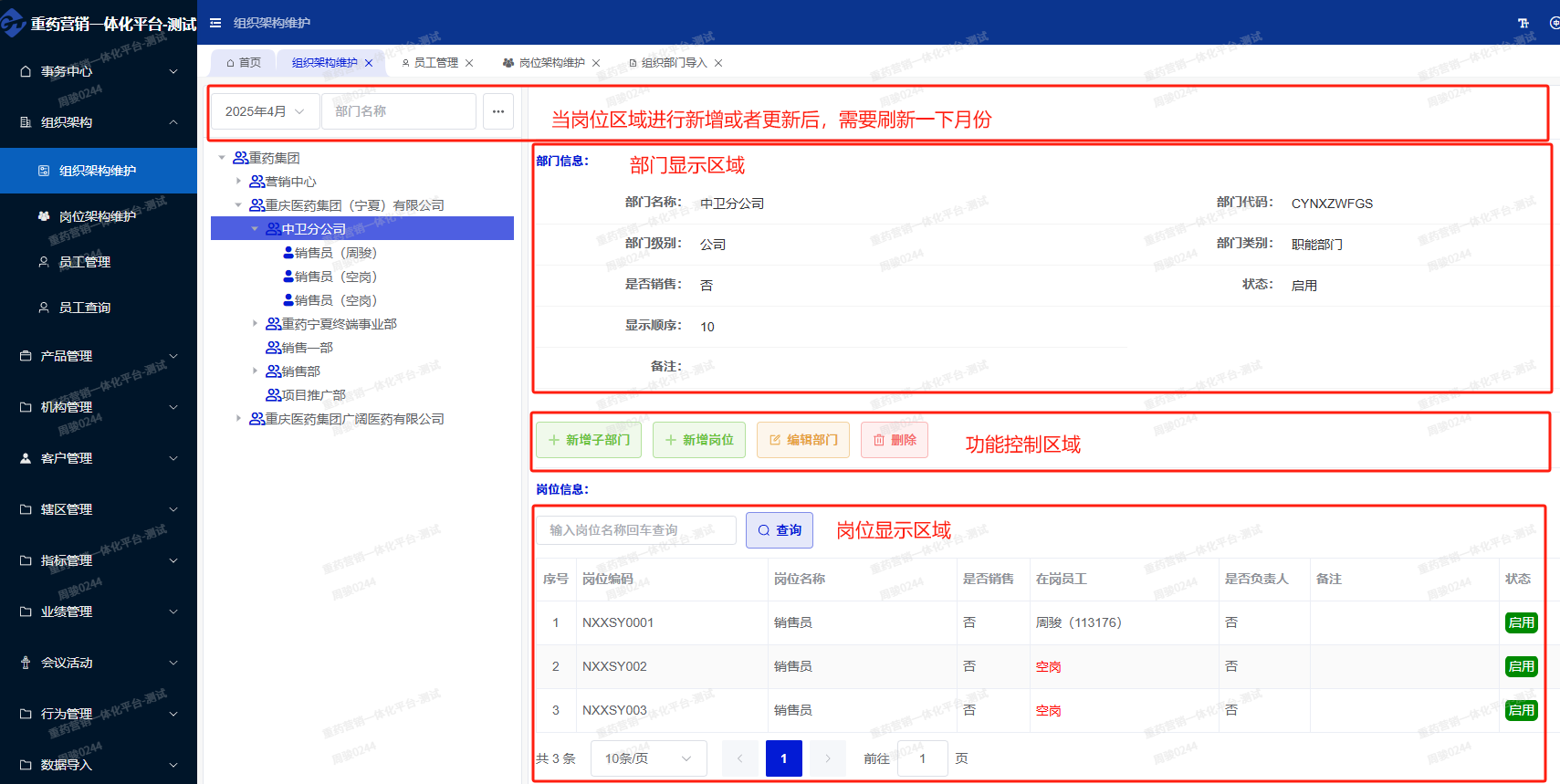Expand 重药宁夏终端事业部 tree node
Image resolution: width=1560 pixels, height=784 pixels.
coord(255,324)
